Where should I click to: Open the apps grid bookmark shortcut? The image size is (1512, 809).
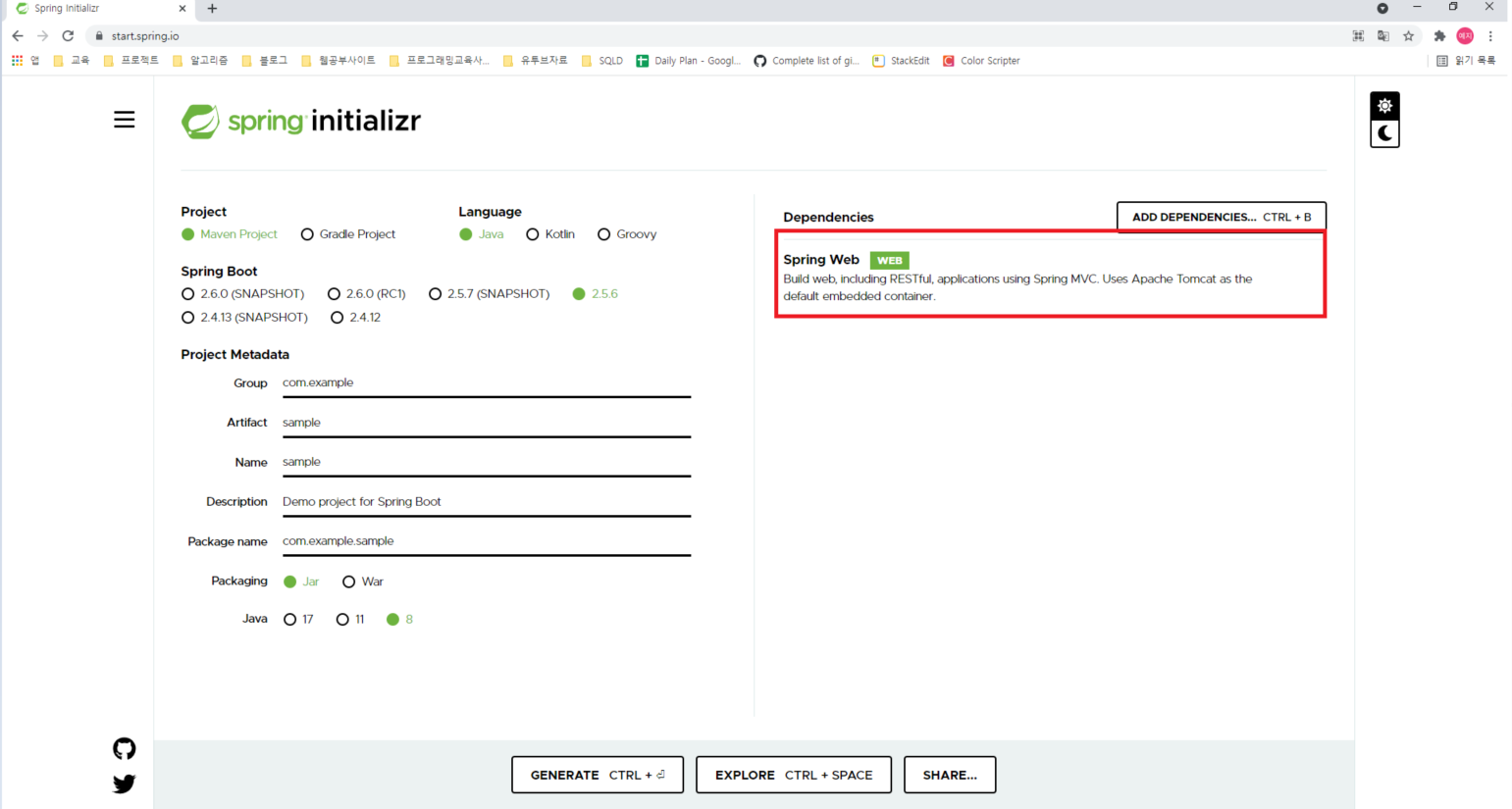[x=26, y=61]
